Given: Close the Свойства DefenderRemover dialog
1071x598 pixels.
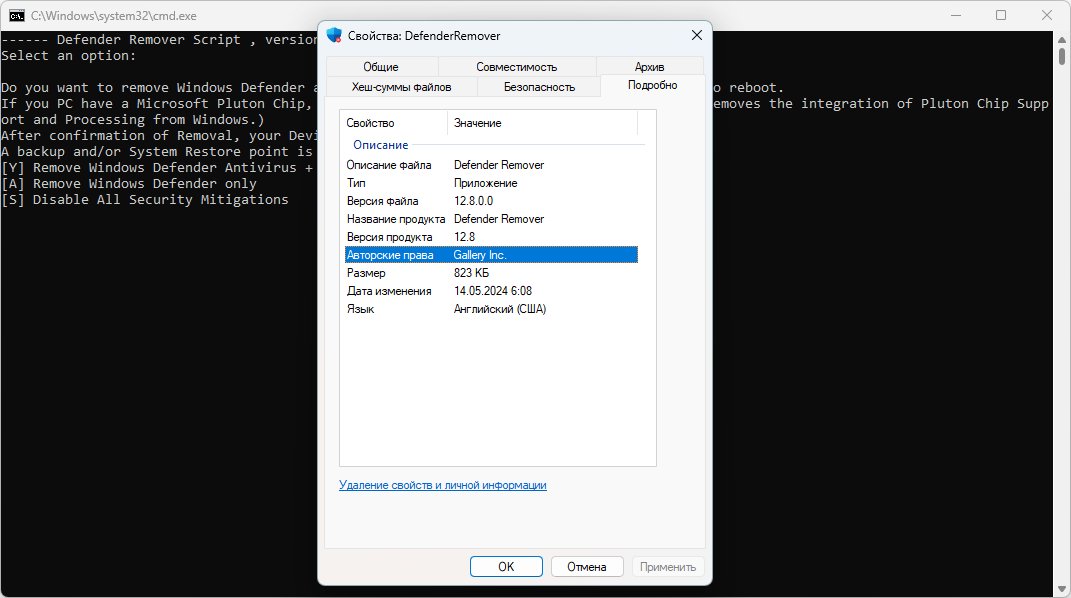Looking at the screenshot, I should pyautogui.click(x=696, y=35).
